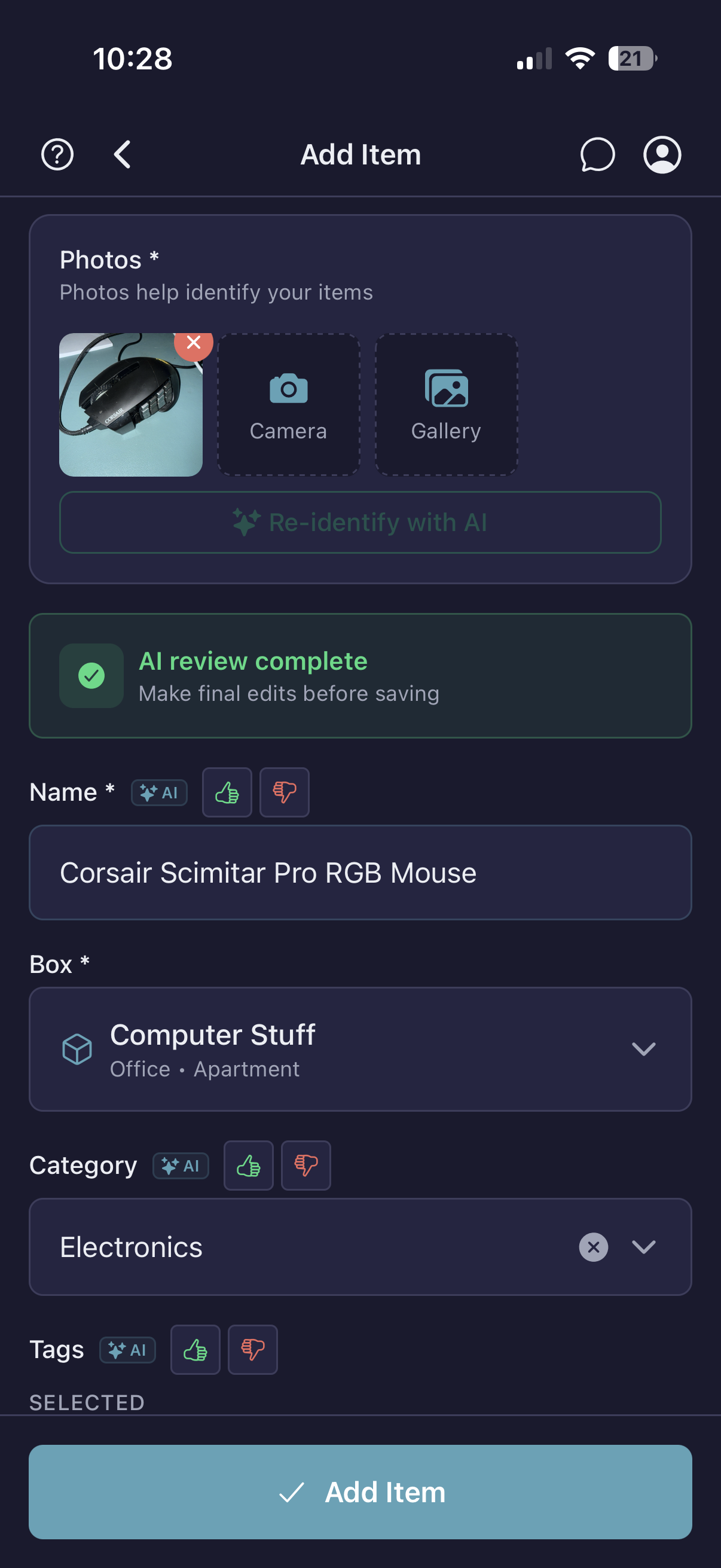
Task: Thumbs down the AI-suggested Tags
Action: coord(252,1350)
